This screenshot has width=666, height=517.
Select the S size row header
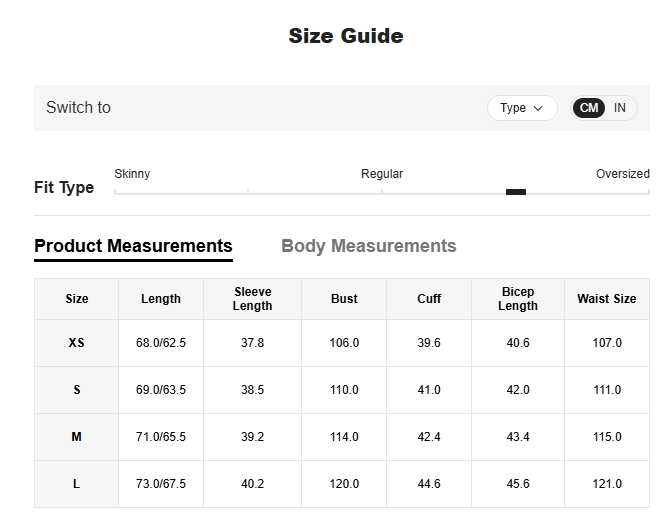click(76, 390)
